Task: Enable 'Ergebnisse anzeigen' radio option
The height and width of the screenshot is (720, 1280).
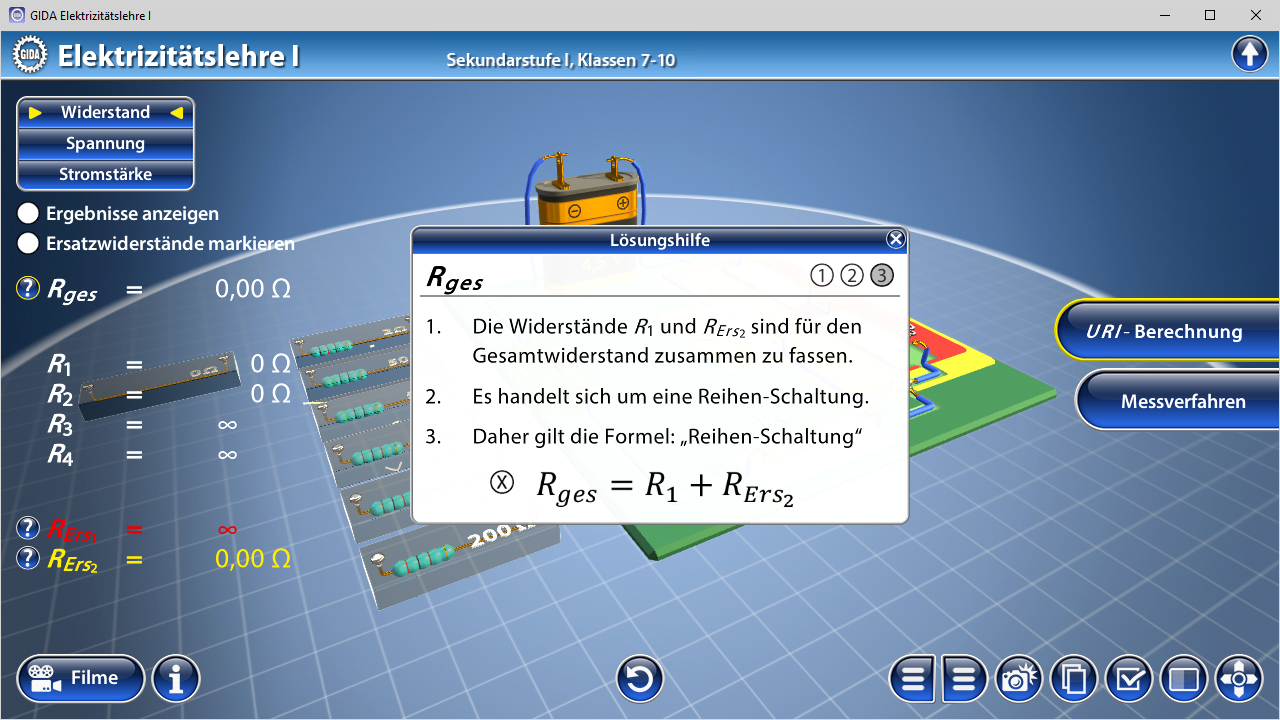Action: 29,213
